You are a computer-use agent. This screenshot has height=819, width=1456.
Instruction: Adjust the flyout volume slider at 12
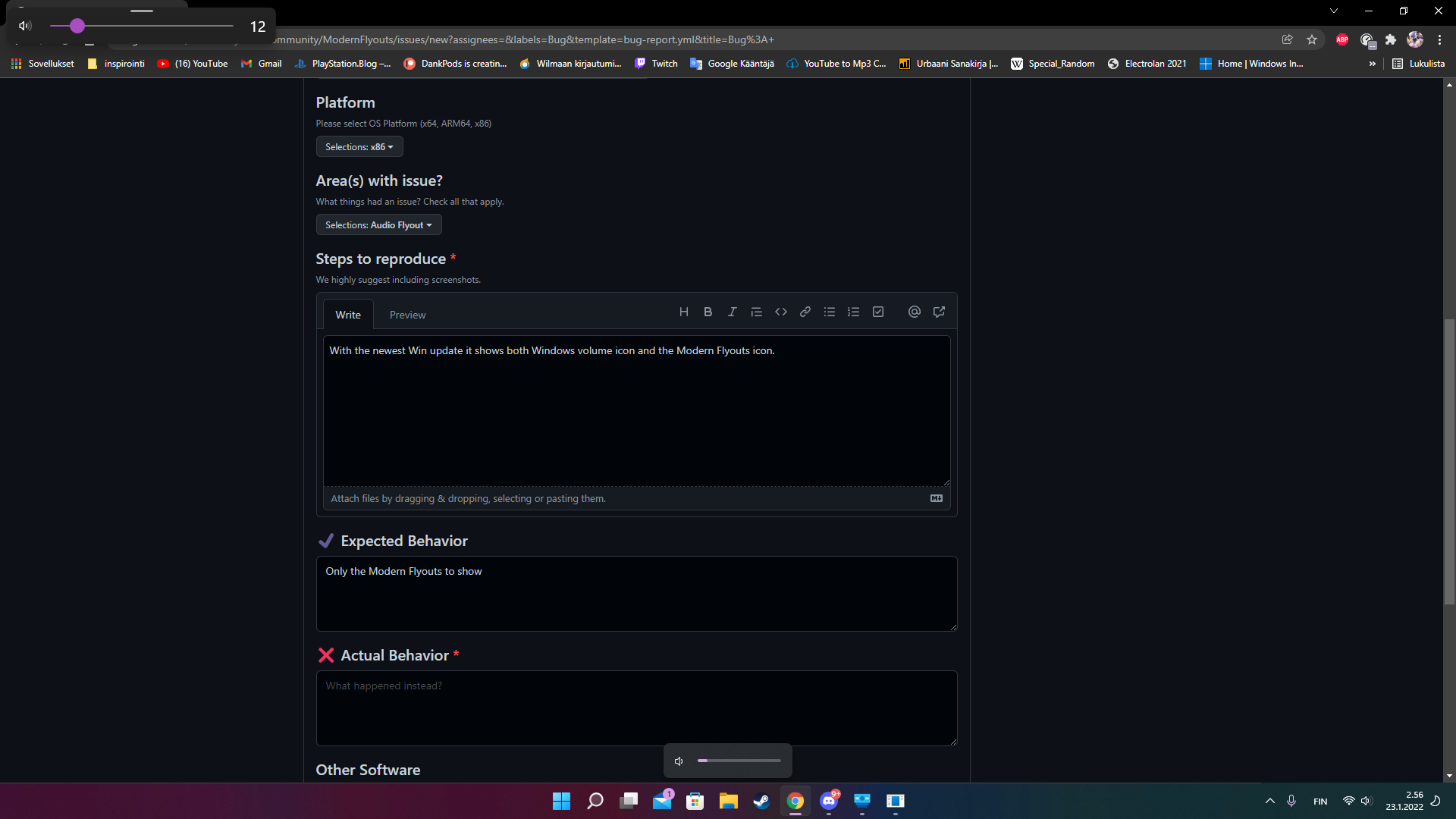coord(142,26)
